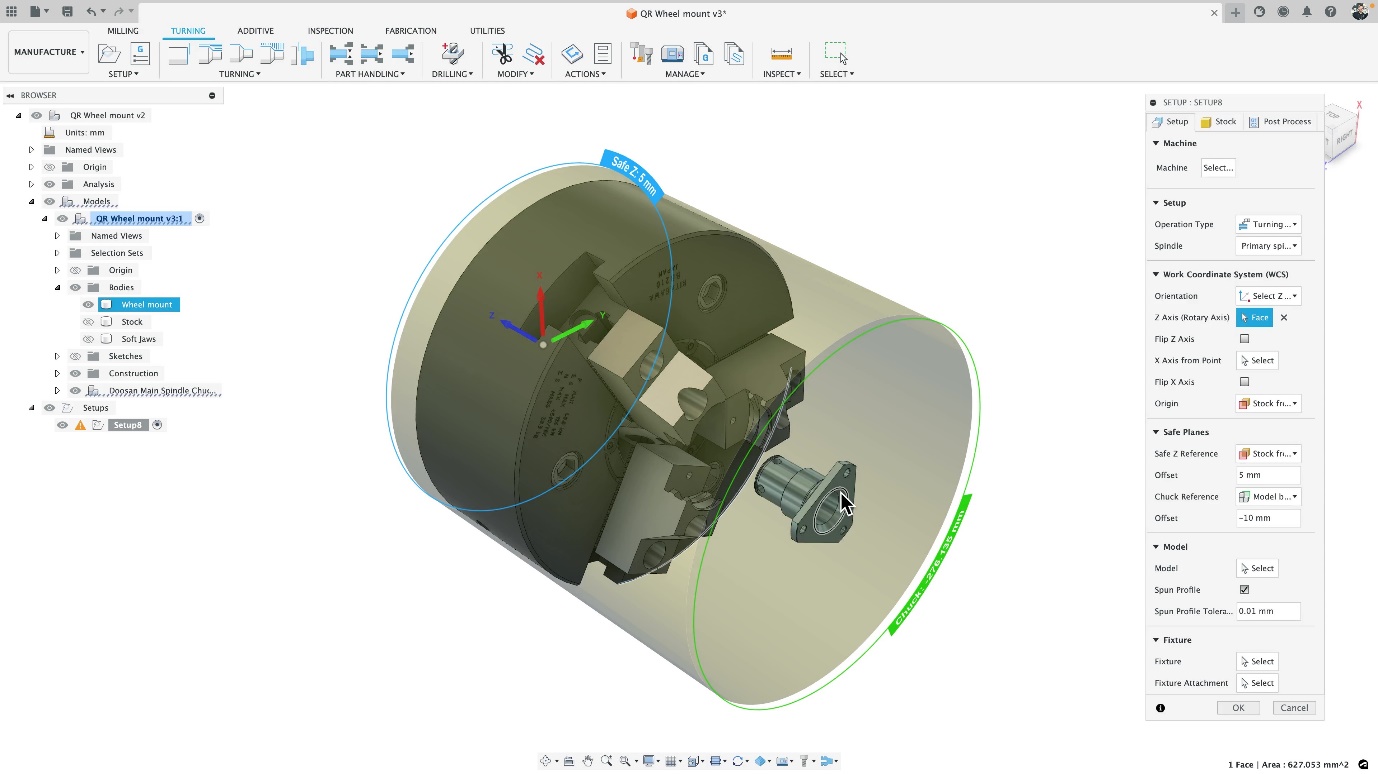Click the Model Select button

tap(1257, 567)
